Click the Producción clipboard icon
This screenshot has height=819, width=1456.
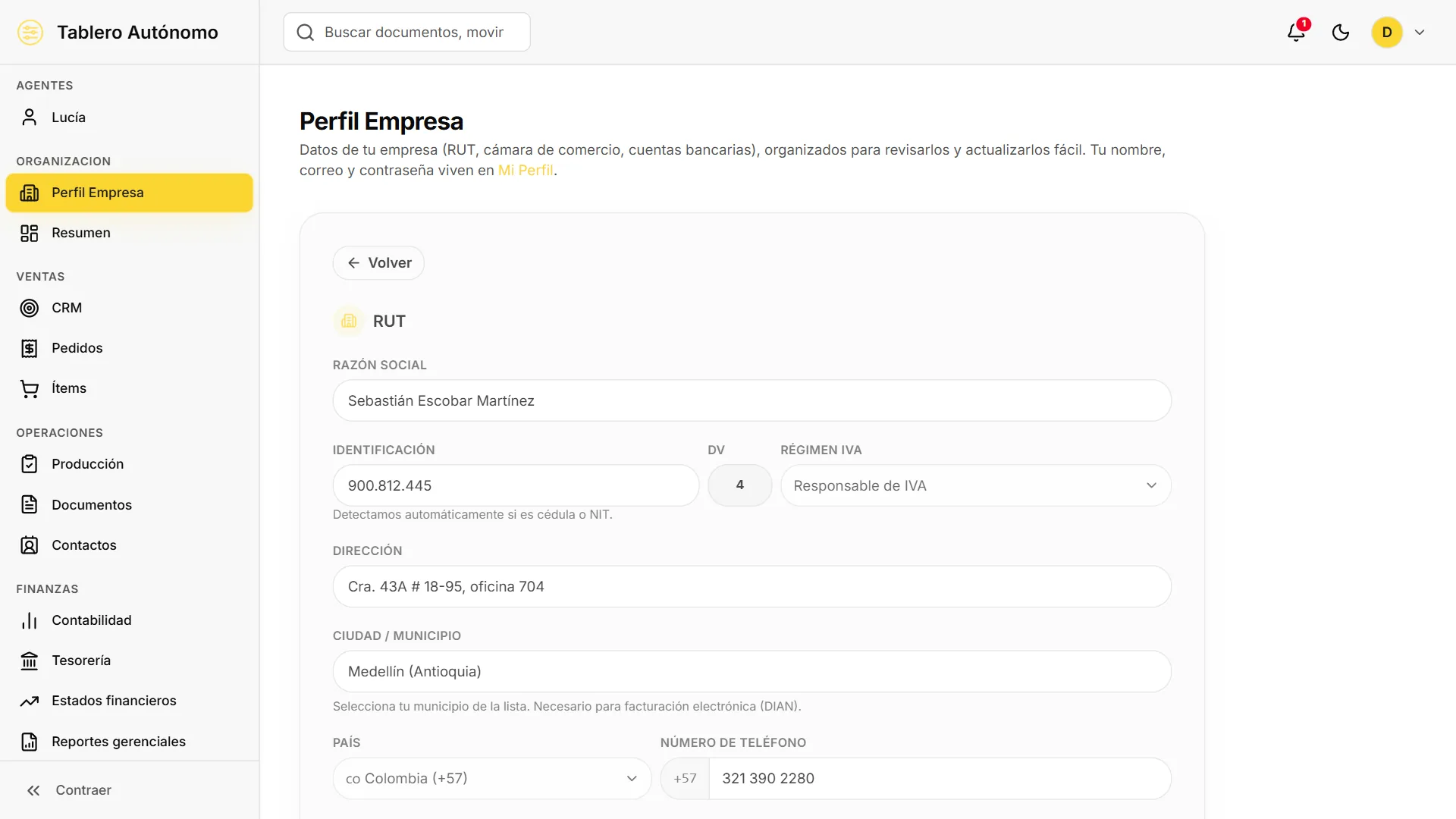[x=30, y=464]
